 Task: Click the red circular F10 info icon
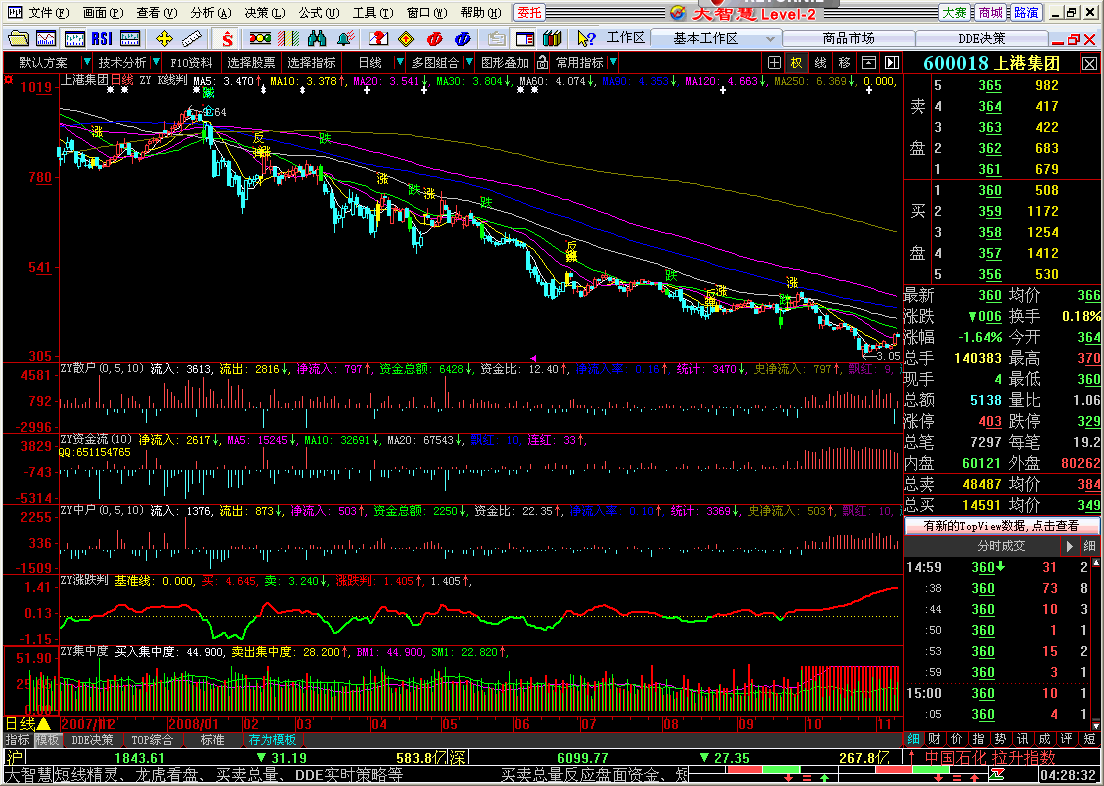pyautogui.click(x=434, y=38)
